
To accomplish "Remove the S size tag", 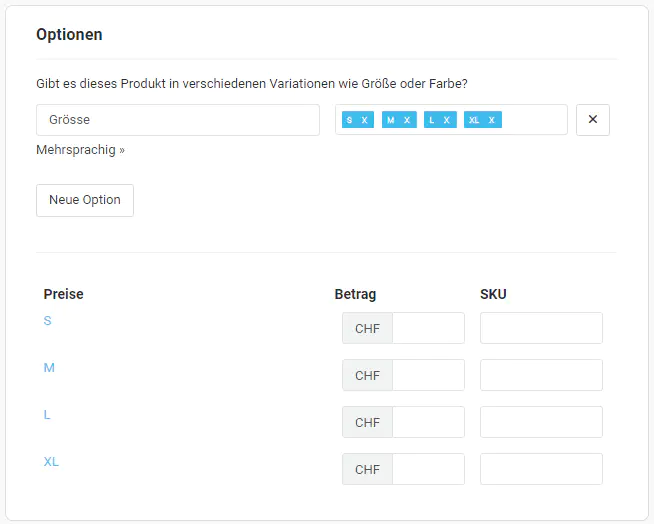I will pos(365,120).
